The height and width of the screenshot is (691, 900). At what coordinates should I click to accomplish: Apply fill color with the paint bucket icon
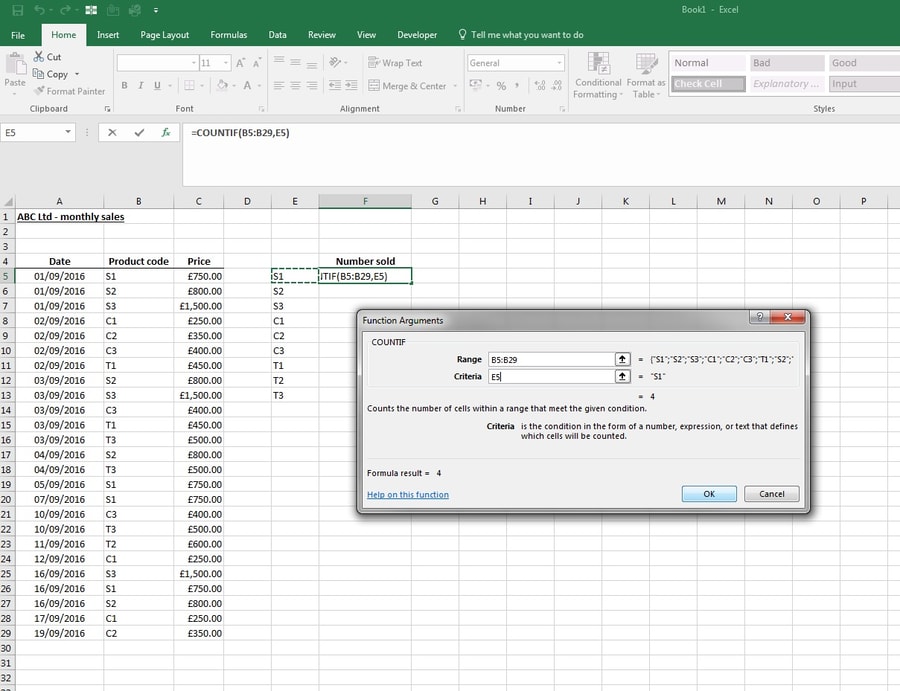(x=222, y=86)
